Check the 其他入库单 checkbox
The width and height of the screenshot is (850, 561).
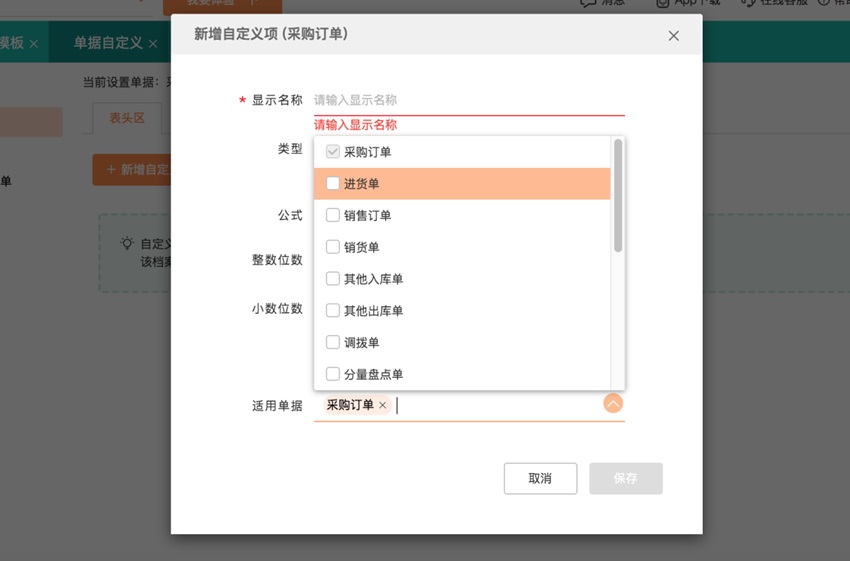(x=332, y=279)
